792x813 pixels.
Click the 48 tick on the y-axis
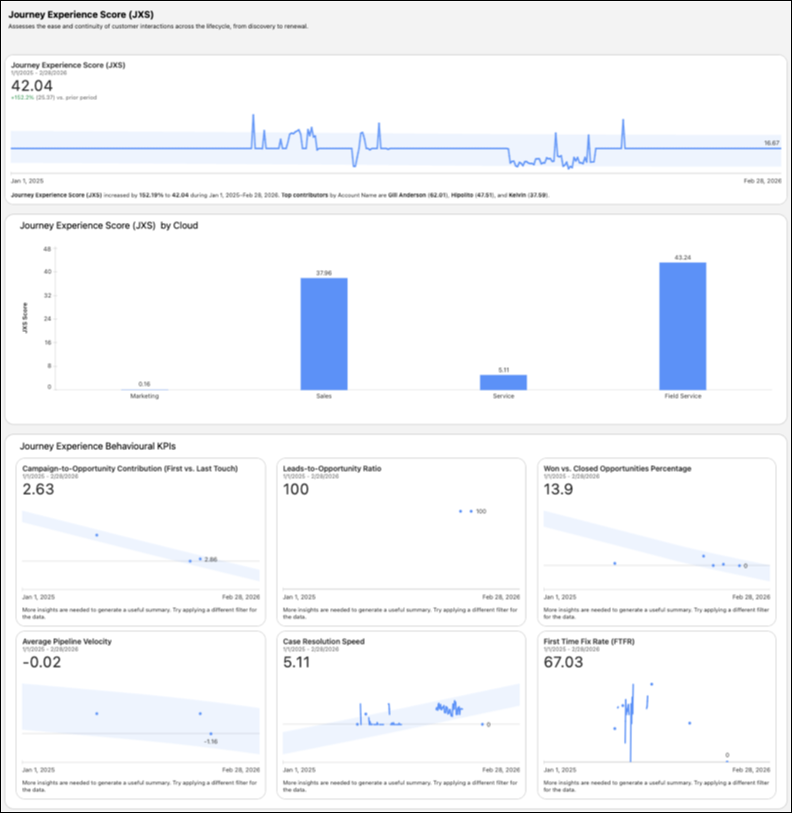point(47,249)
